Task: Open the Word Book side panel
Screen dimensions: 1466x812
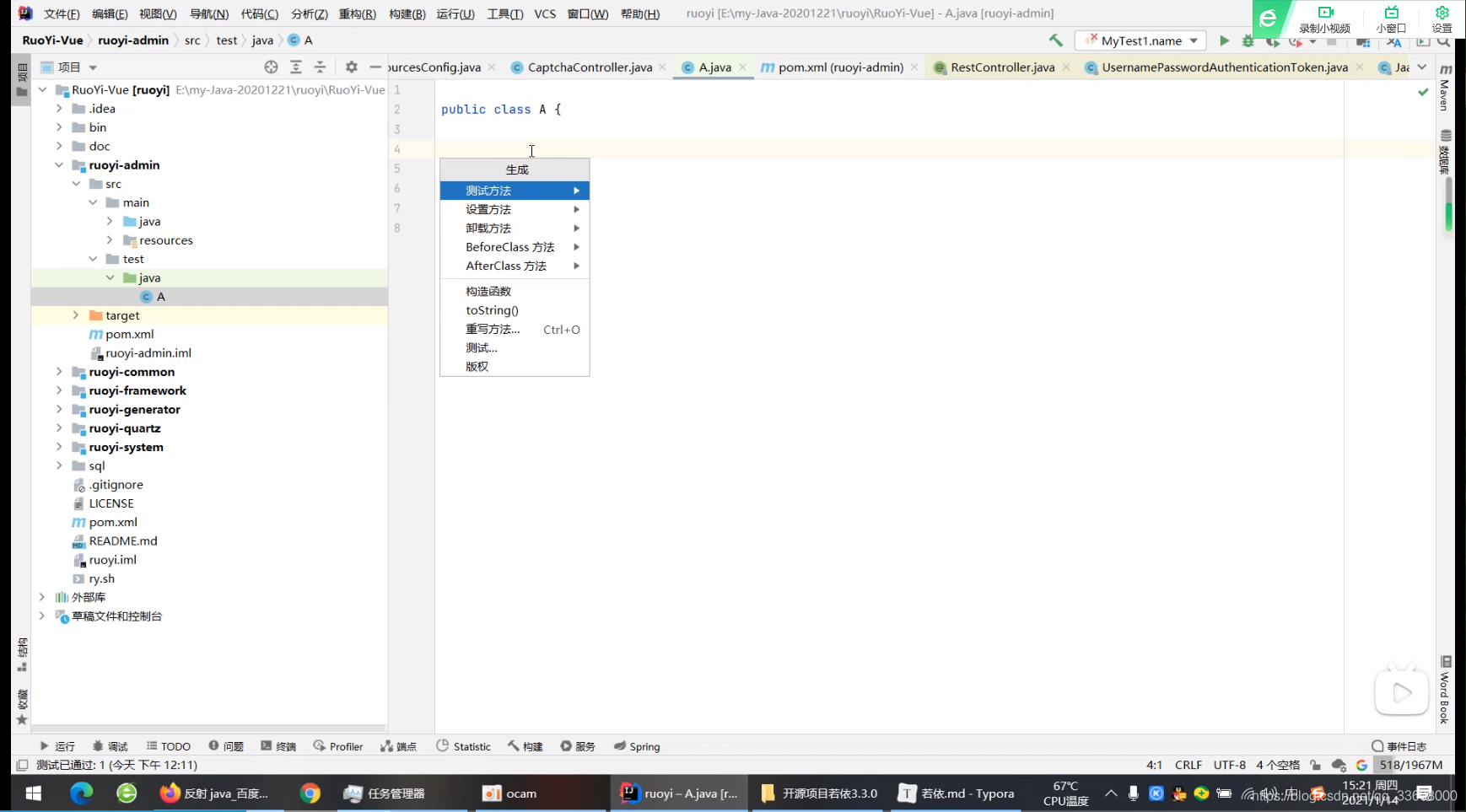Action: click(x=1445, y=690)
